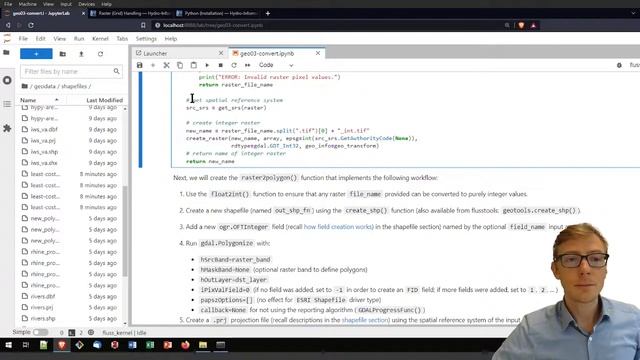Viewport: 640px width, 360px height.
Task: Click fluss_kernel Idle status text
Action: [x=124, y=333]
